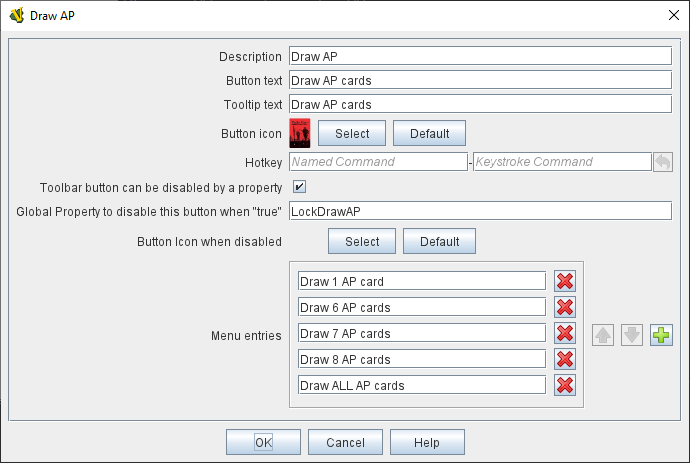
Task: Click the undo arrow next to Hotkey
Action: point(662,162)
